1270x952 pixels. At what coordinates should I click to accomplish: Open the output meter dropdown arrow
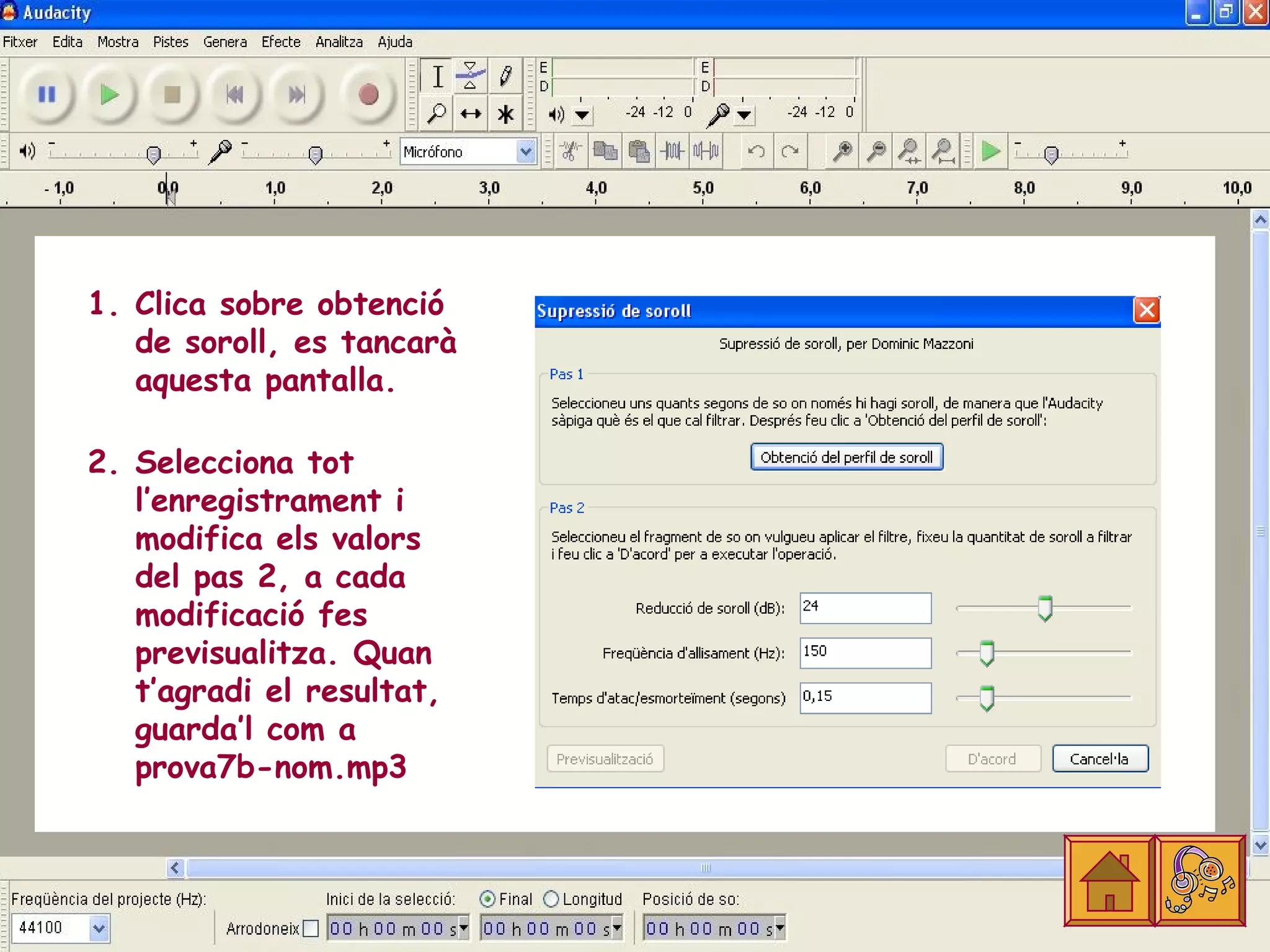[x=582, y=115]
